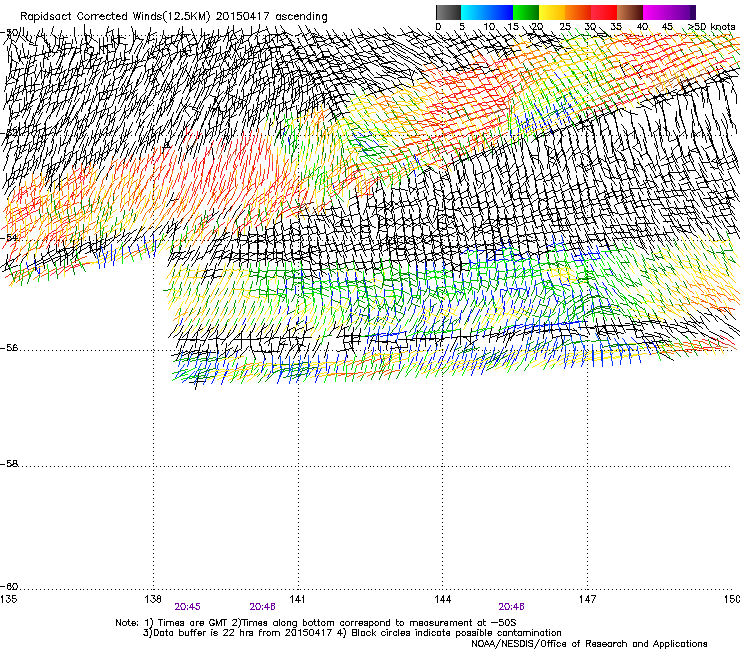The height and width of the screenshot is (650, 740).
Task: Click the gray 0-5 knots color swatch
Action: pyautogui.click(x=448, y=12)
